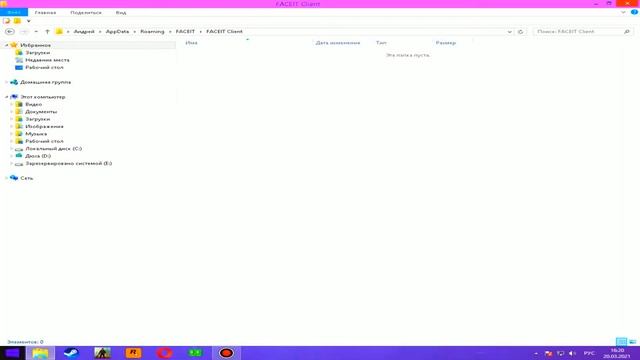Refresh the current folder

(x=520, y=31)
